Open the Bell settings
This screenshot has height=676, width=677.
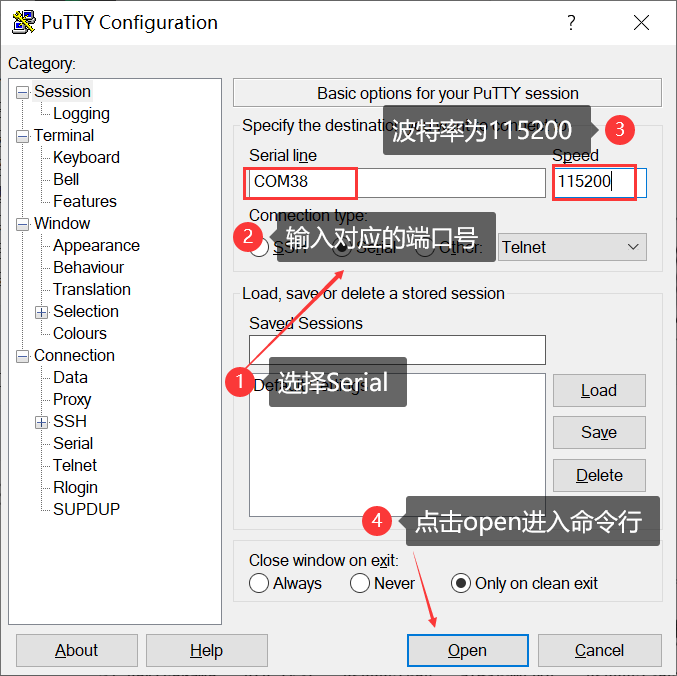[66, 180]
